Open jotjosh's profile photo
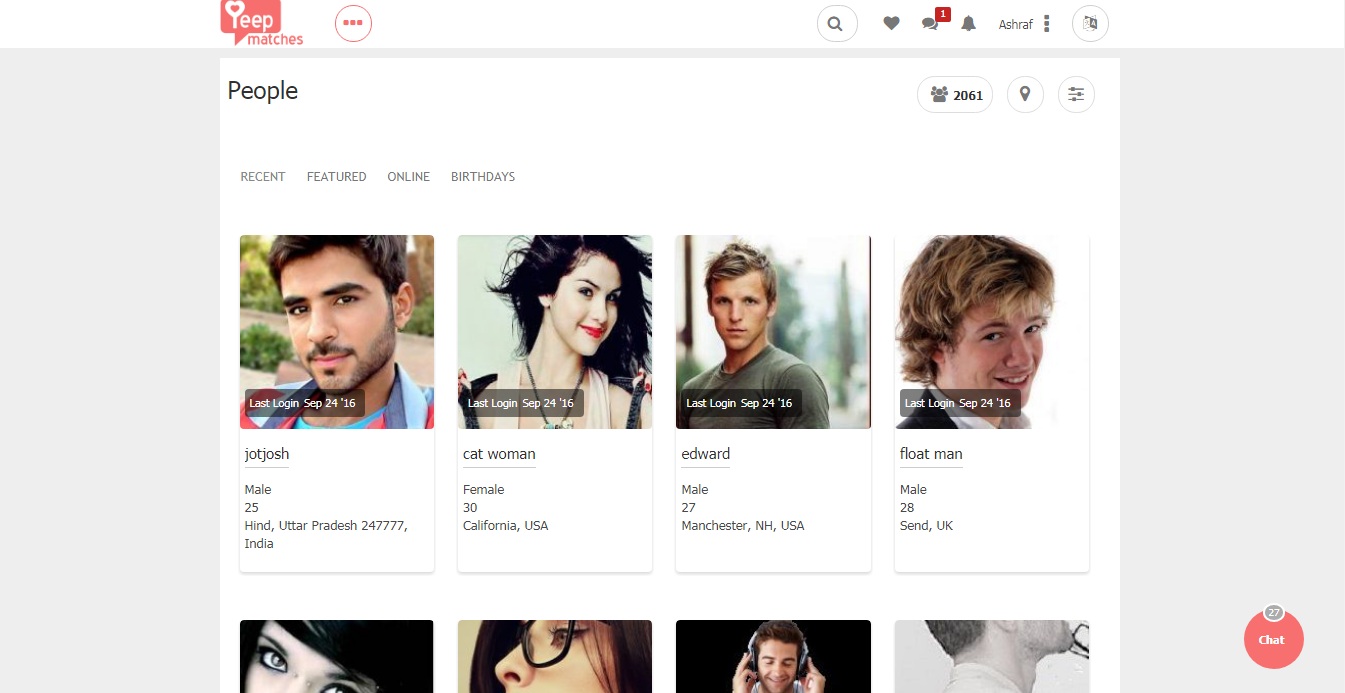 tap(337, 332)
